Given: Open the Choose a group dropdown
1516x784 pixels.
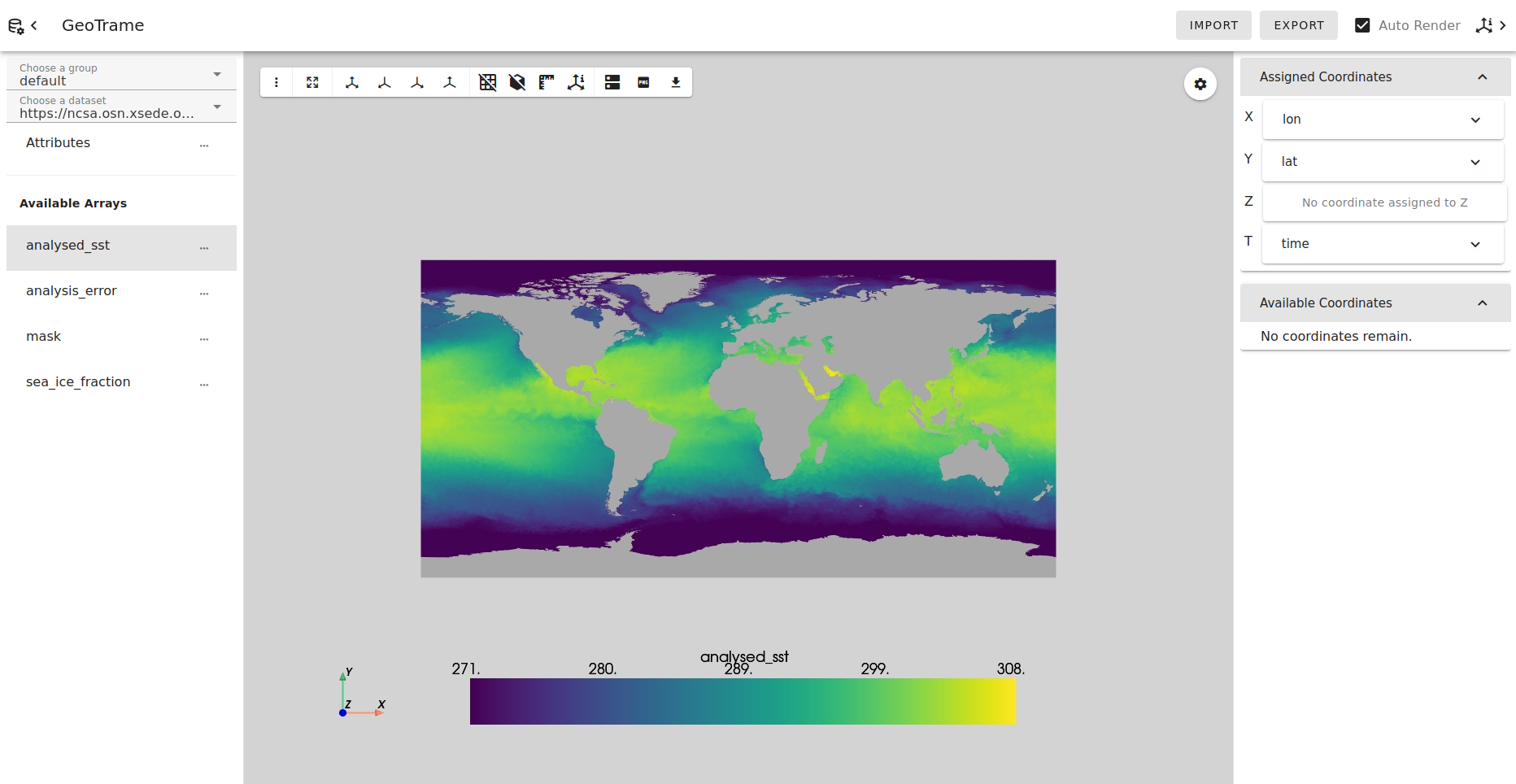Looking at the screenshot, I should click(121, 74).
